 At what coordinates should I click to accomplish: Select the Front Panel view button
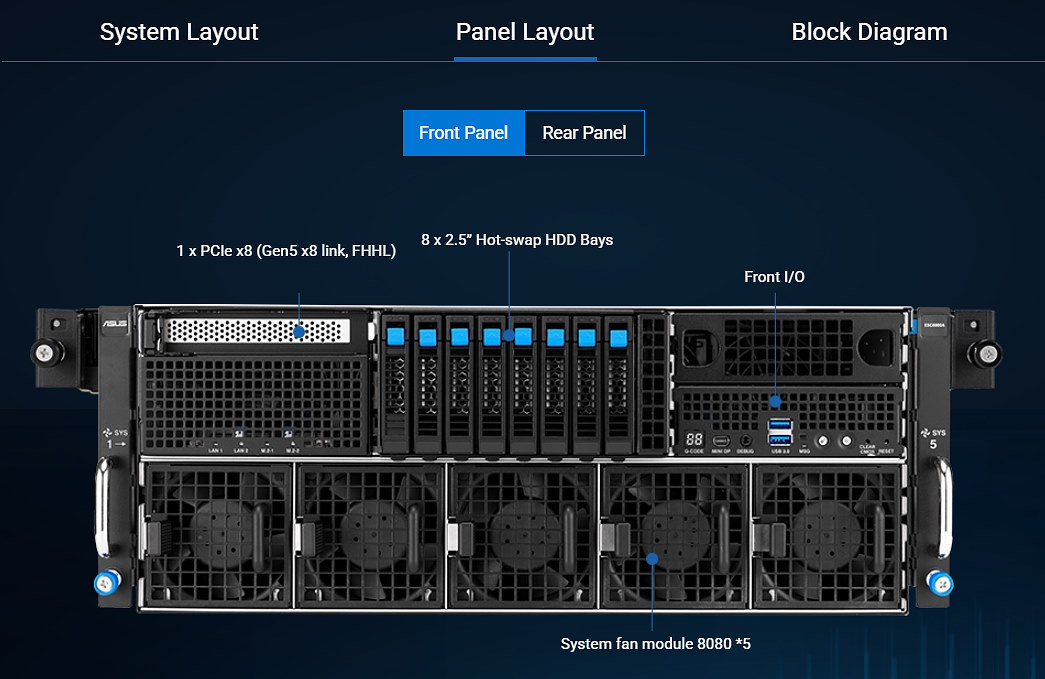[463, 133]
